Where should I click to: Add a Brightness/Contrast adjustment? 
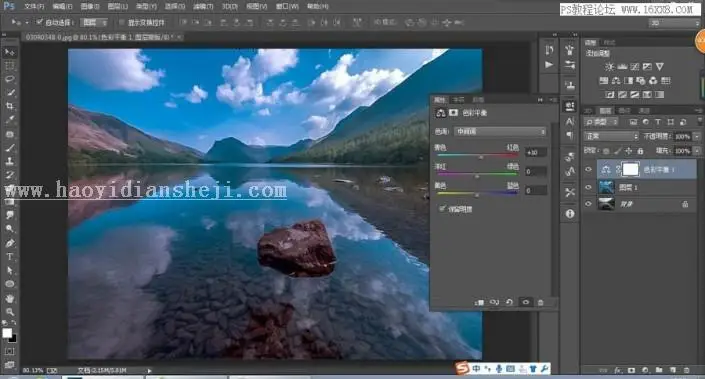click(609, 67)
